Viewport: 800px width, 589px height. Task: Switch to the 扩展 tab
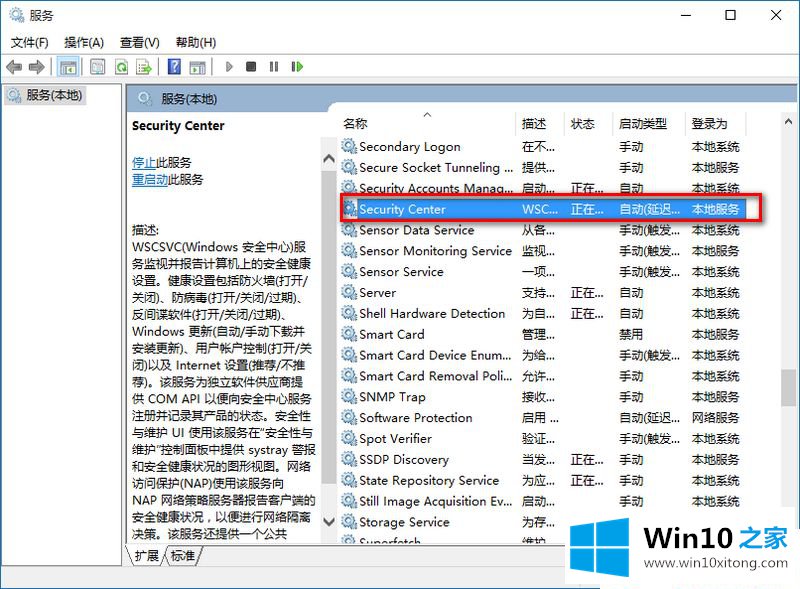[146, 555]
